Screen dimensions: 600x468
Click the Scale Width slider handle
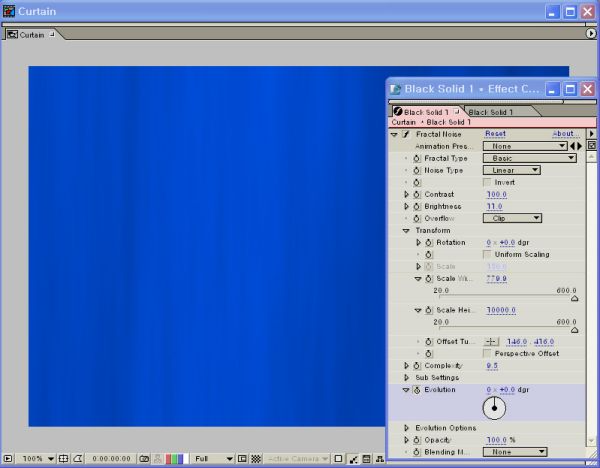tap(574, 298)
